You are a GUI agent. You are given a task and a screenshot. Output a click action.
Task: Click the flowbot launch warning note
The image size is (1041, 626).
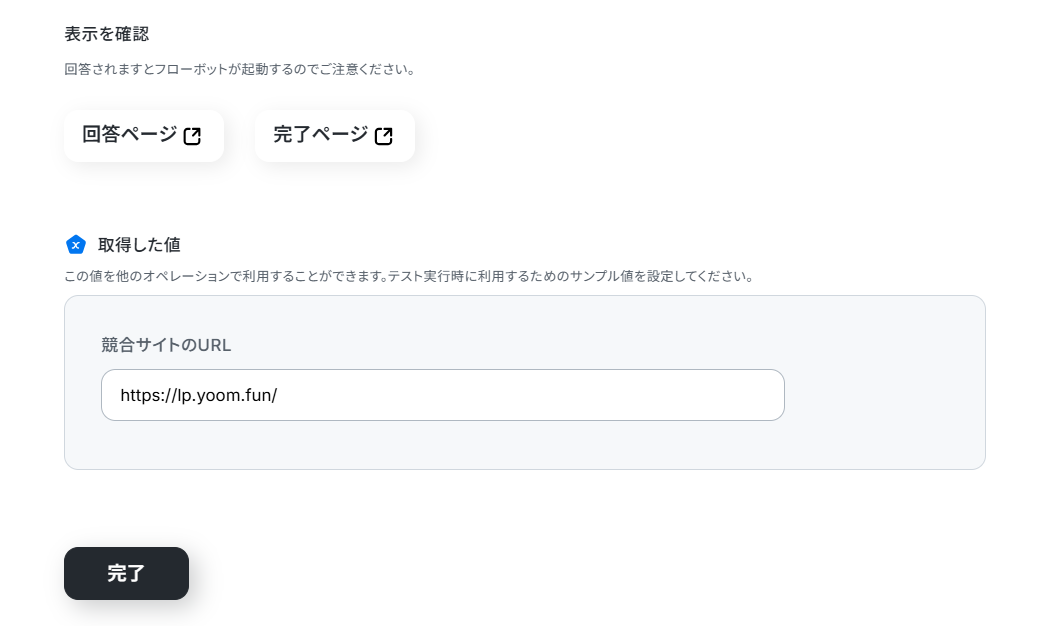click(x=239, y=70)
